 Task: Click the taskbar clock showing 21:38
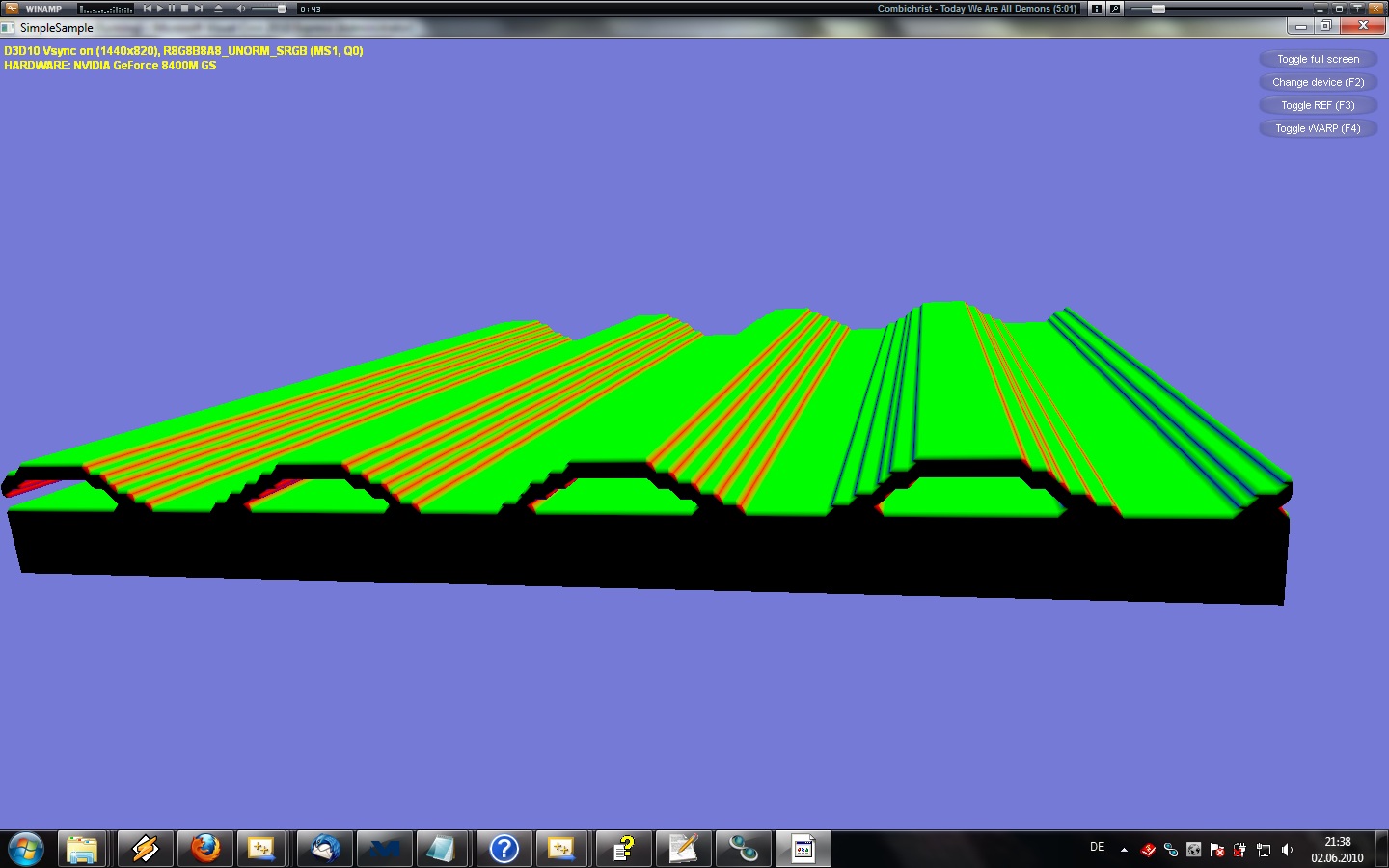coord(1337,849)
